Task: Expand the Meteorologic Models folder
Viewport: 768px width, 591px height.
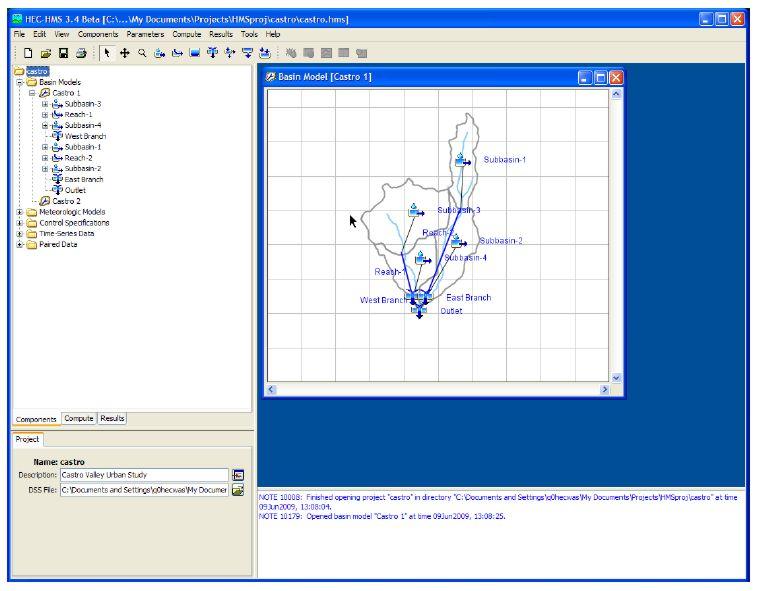Action: 20,212
